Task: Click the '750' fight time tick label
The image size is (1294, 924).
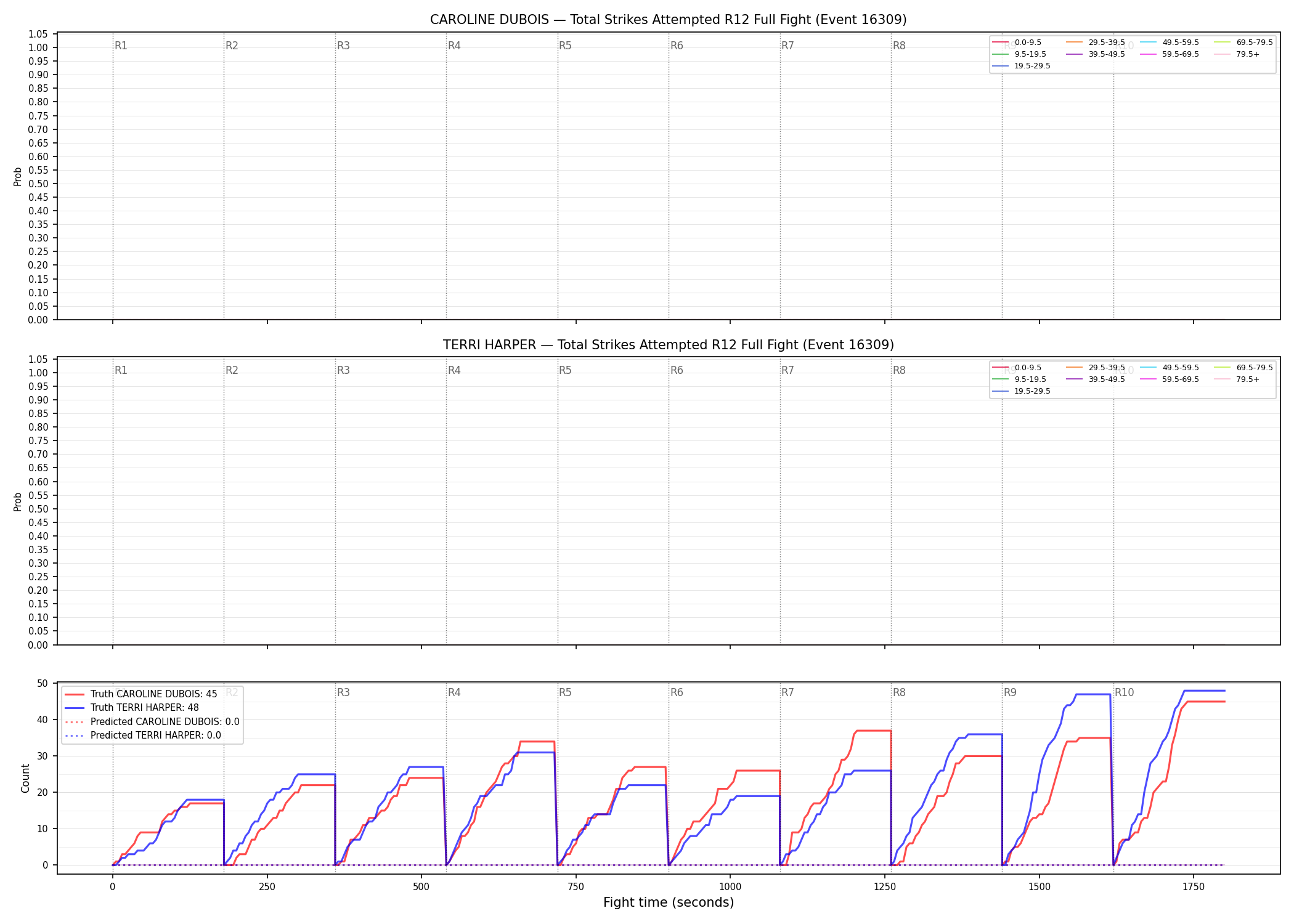Action: coord(576,887)
